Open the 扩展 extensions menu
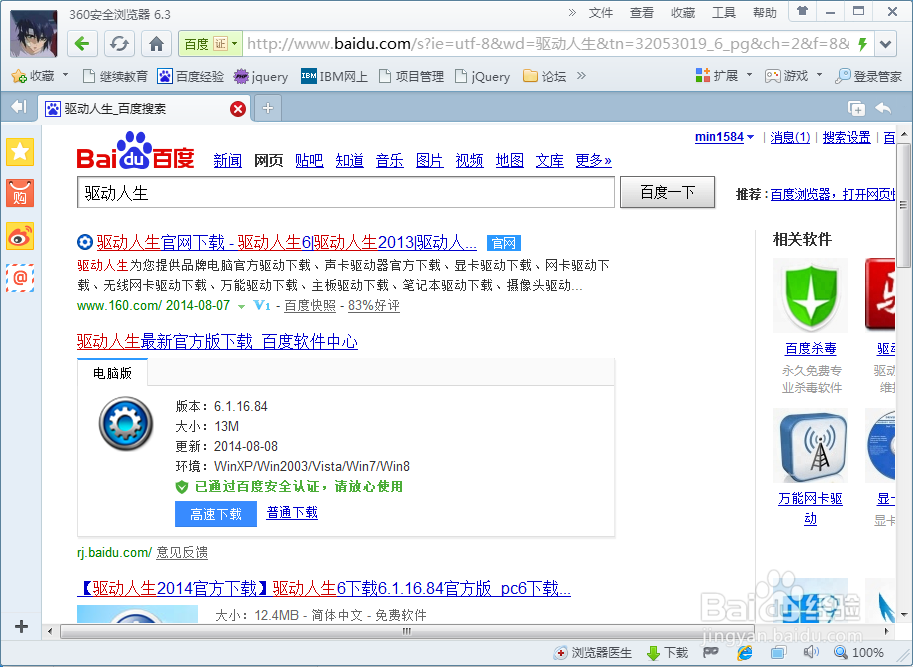 [x=717, y=75]
